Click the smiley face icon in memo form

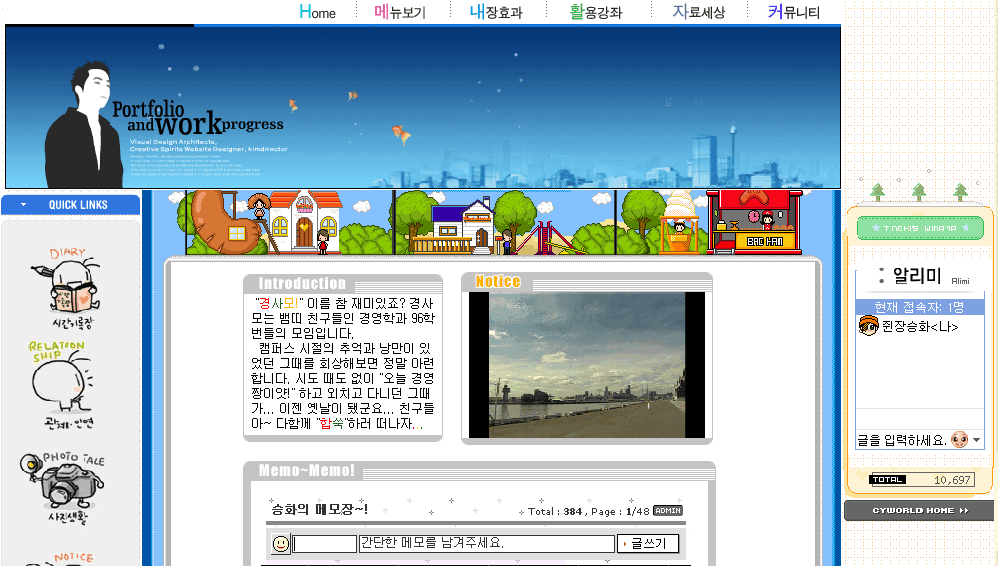[281, 543]
